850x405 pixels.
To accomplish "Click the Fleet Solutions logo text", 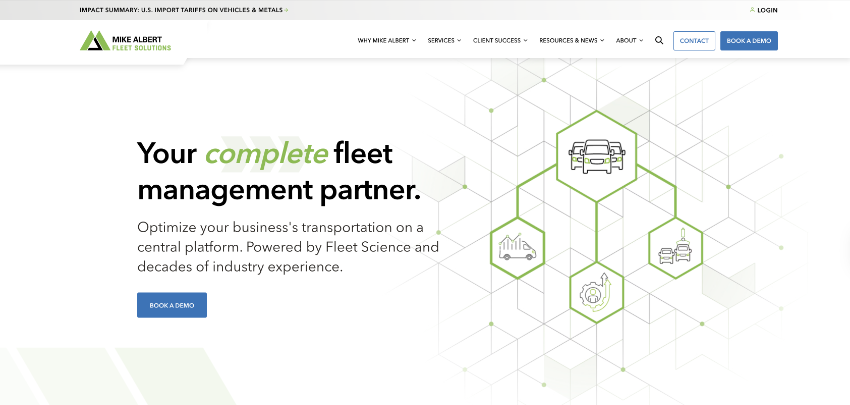I will (x=141, y=47).
